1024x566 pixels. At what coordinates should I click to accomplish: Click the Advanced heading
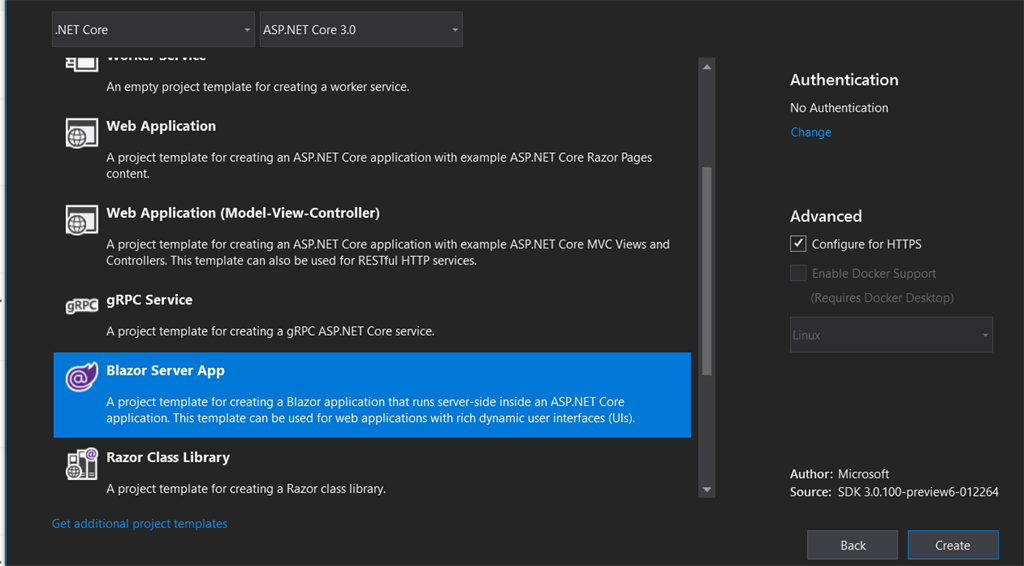(x=826, y=216)
